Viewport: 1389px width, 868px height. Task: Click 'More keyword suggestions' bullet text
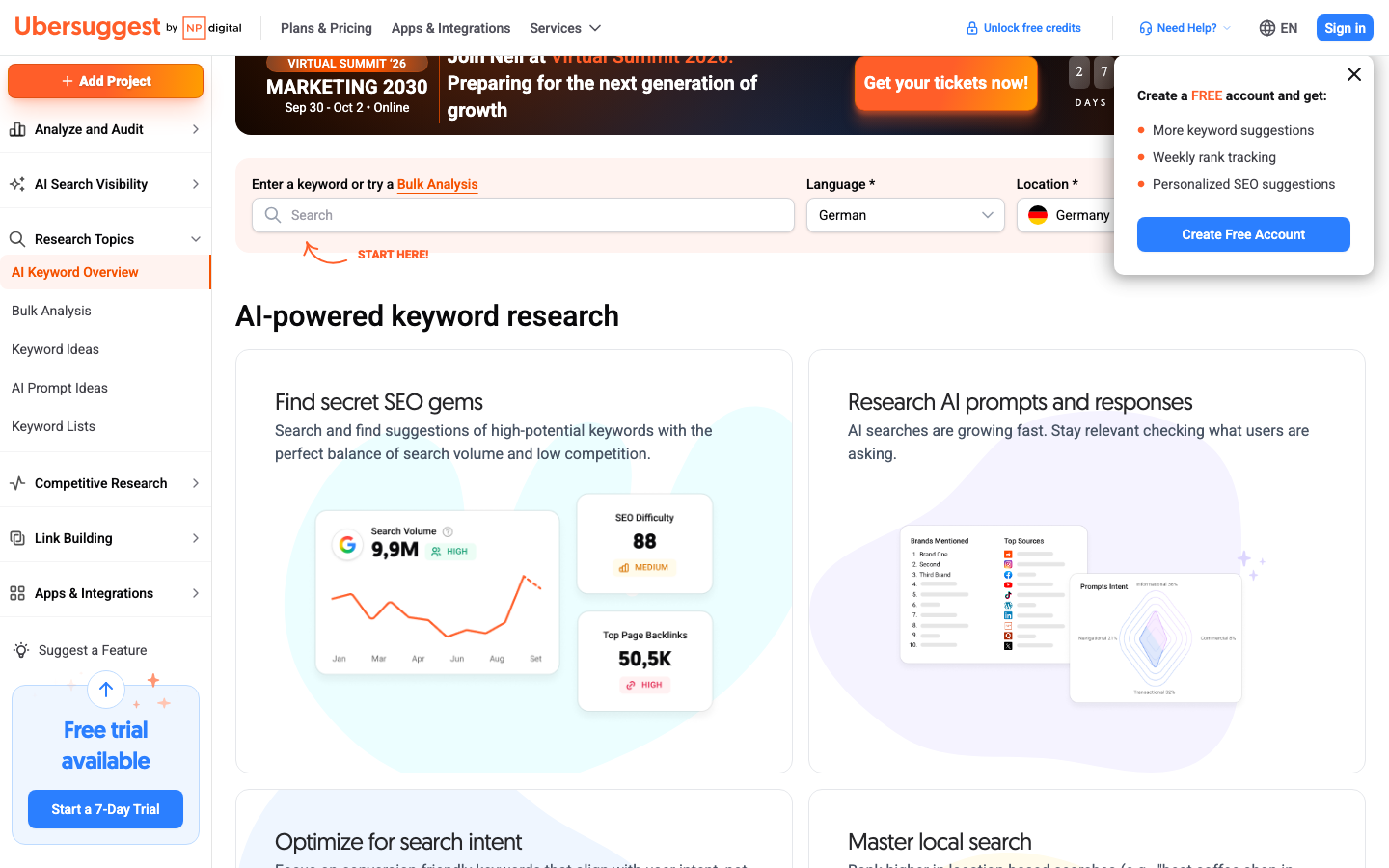pos(1233,130)
